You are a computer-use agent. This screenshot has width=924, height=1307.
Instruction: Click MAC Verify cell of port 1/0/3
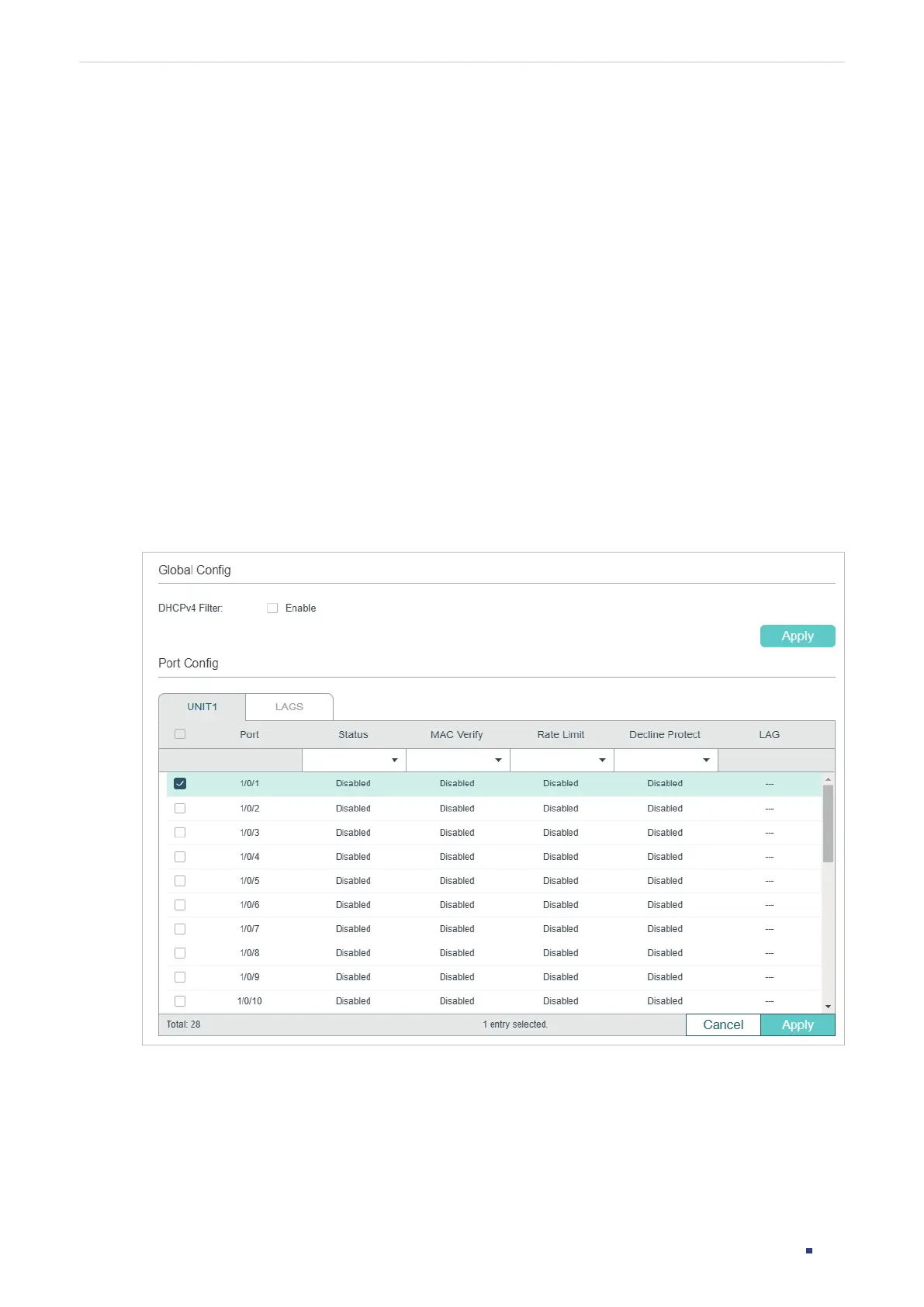pos(457,832)
